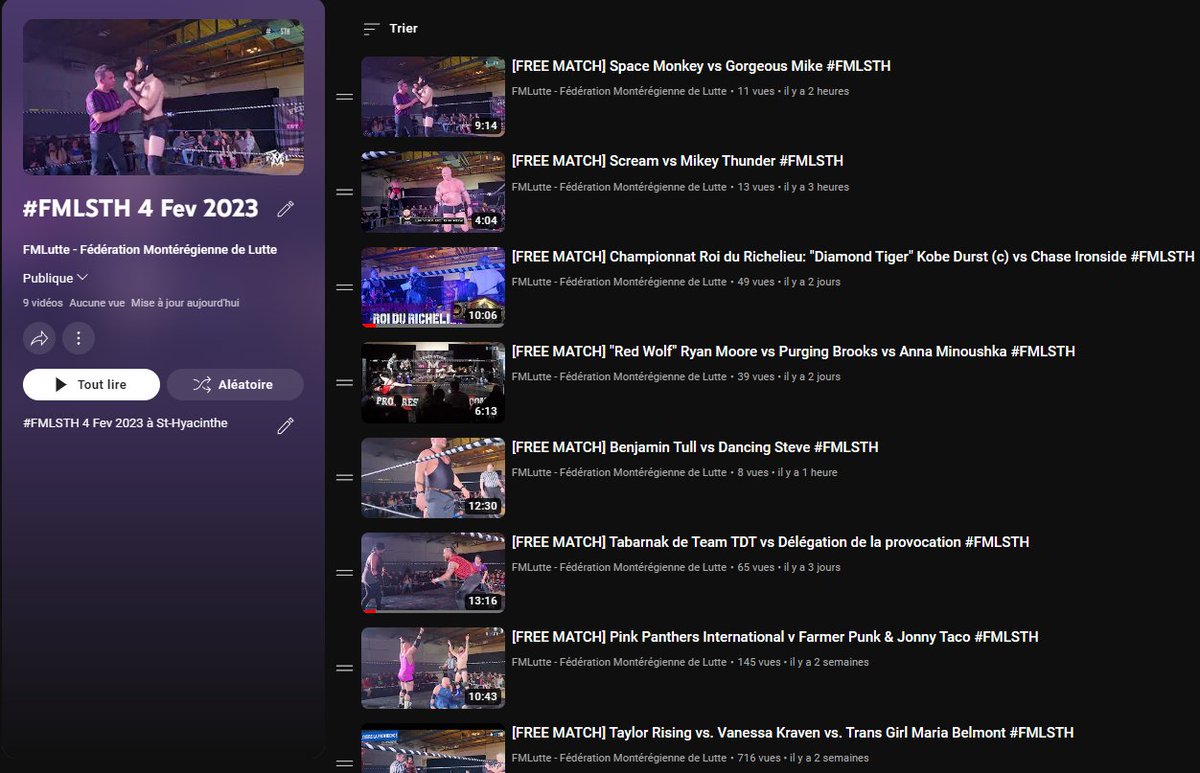This screenshot has height=773, width=1200.
Task: Click '#FMLSTH 4 Fev 2023 à St-Hyacinthe' description
Action: (x=125, y=423)
